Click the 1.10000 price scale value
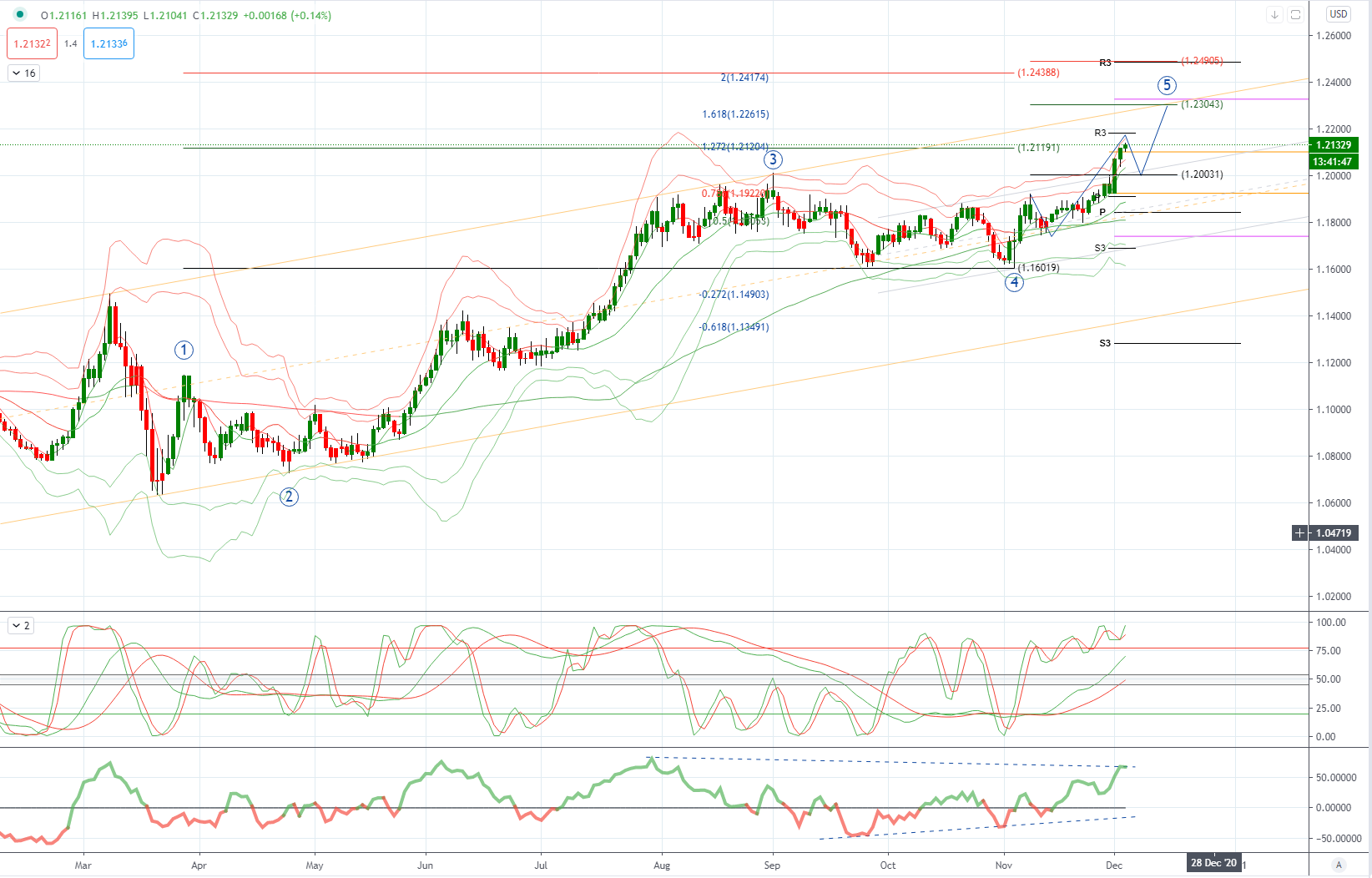The image size is (1372, 878). (x=1334, y=410)
